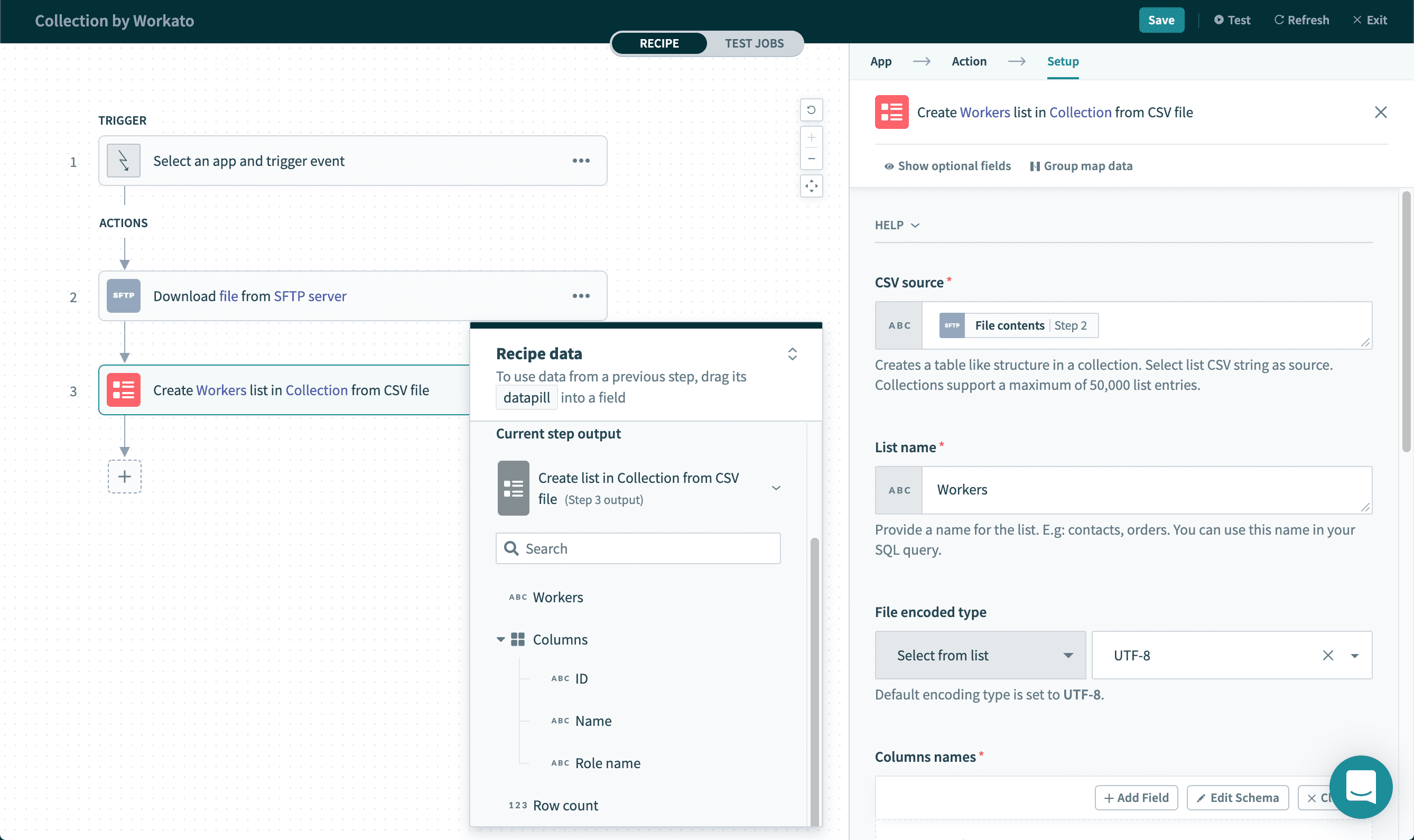This screenshot has width=1414, height=840.
Task: Switch to the TEST JOBS view
Action: tap(753, 43)
